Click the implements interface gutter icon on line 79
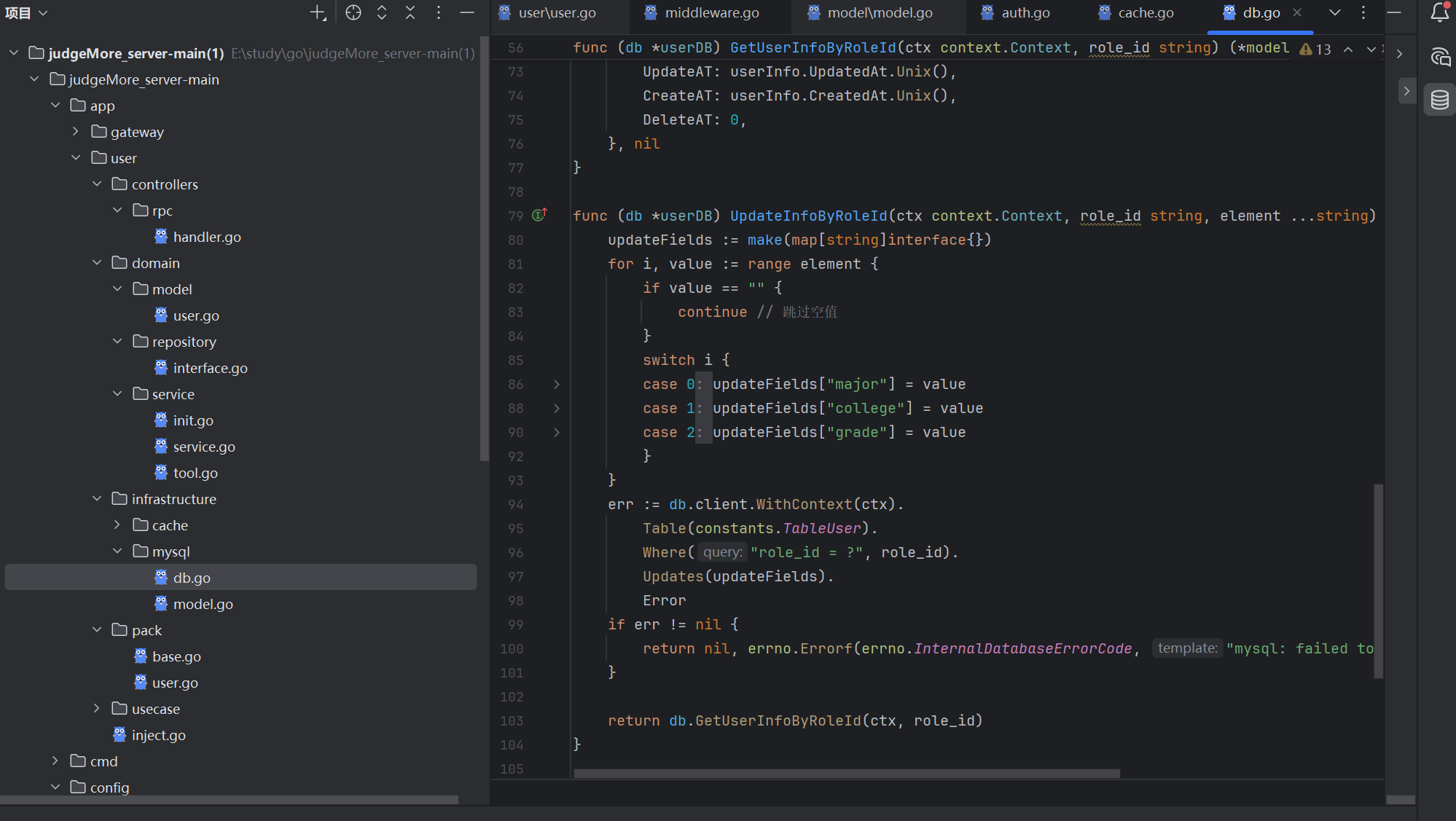 click(539, 215)
